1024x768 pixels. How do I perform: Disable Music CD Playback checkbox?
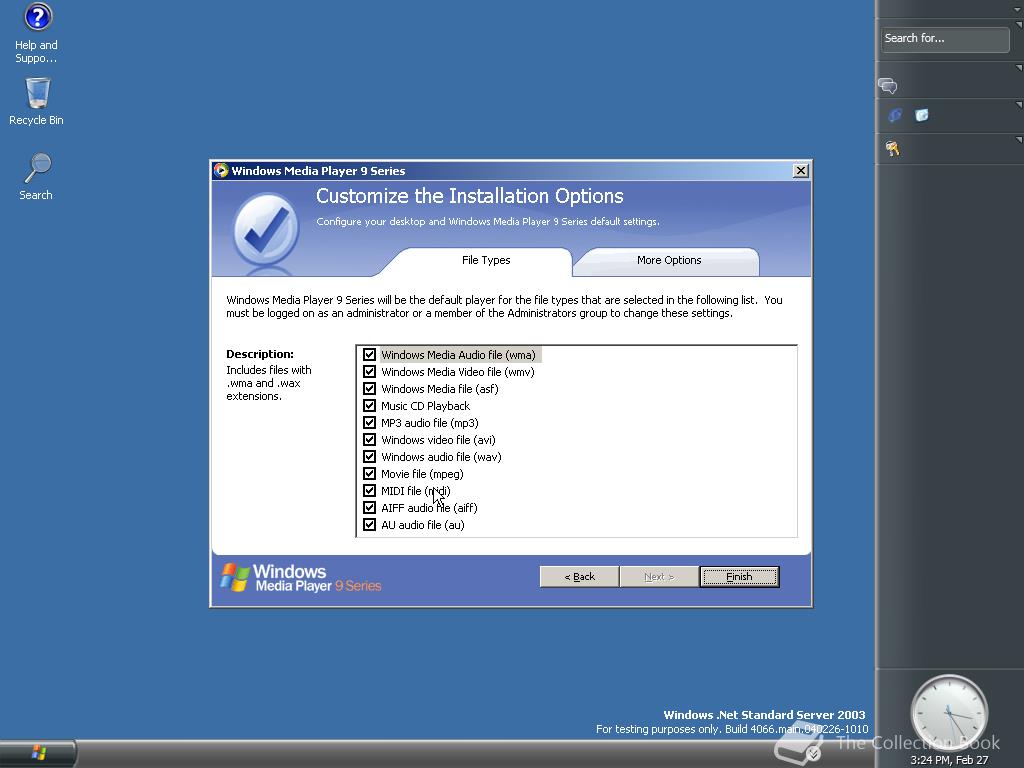[x=370, y=406]
